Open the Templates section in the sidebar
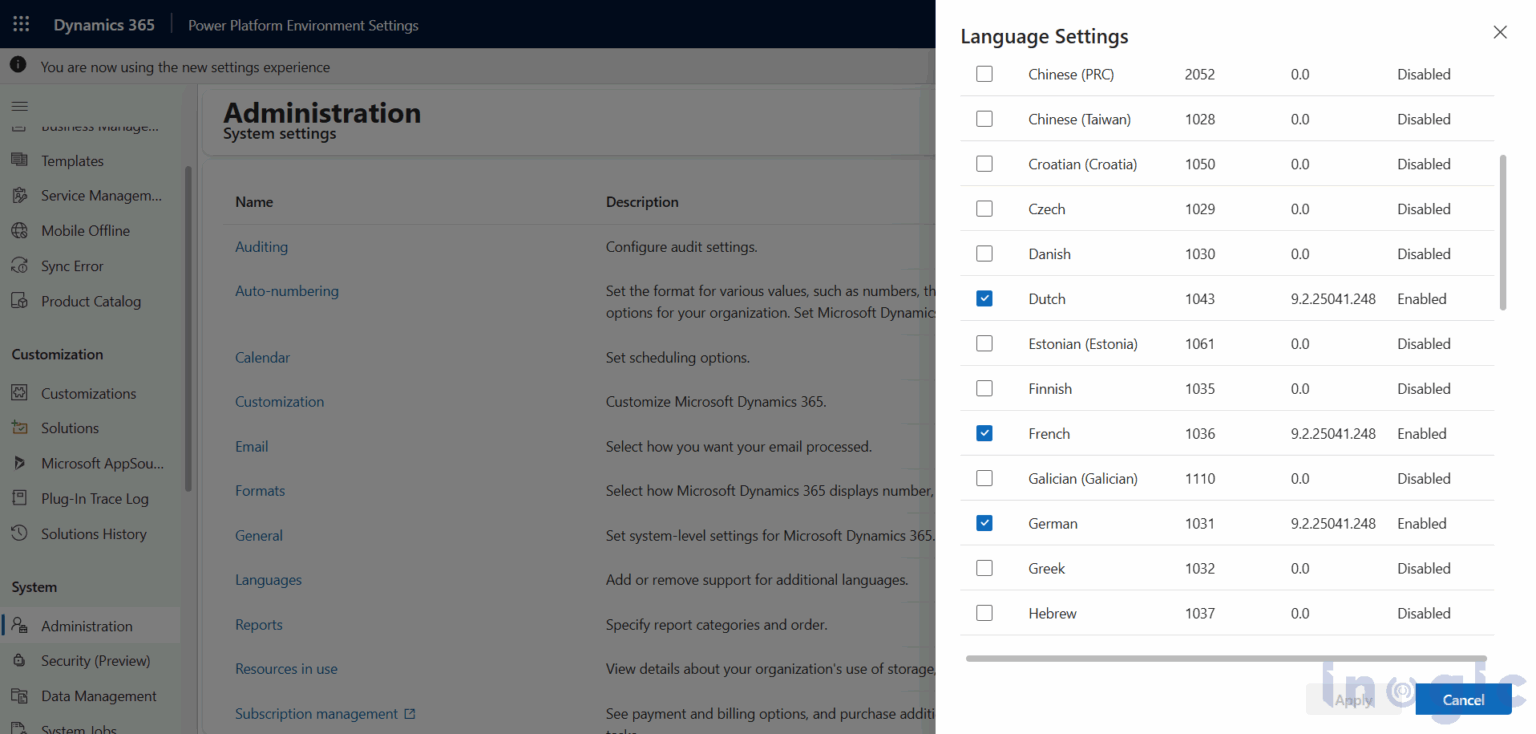The image size is (1536, 734). pyautogui.click(x=71, y=160)
